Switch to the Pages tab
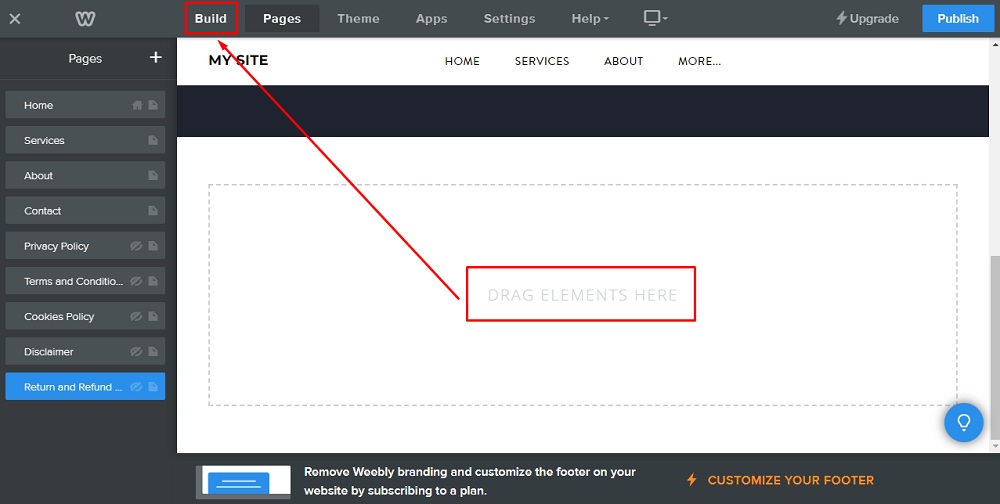Viewport: 1000px width, 504px height. (282, 19)
